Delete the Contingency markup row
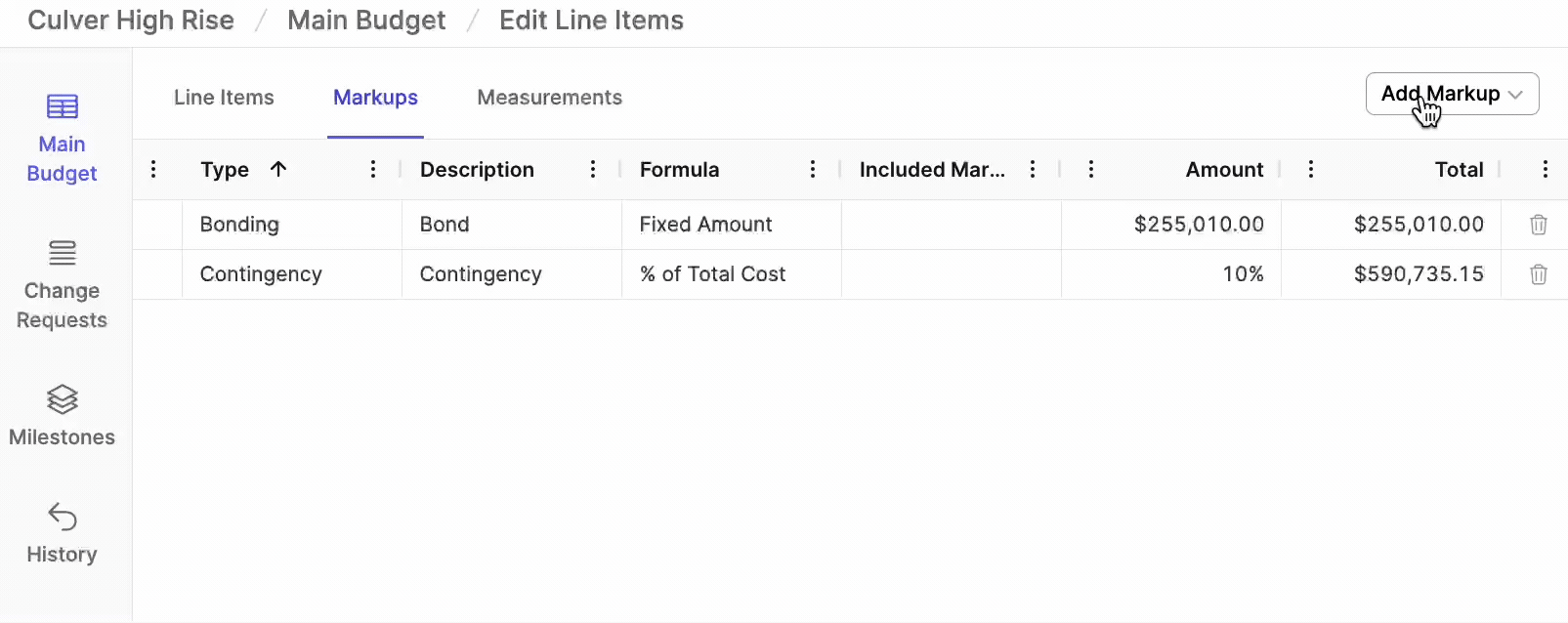Screen dimensions: 1568x623 [x=1538, y=274]
